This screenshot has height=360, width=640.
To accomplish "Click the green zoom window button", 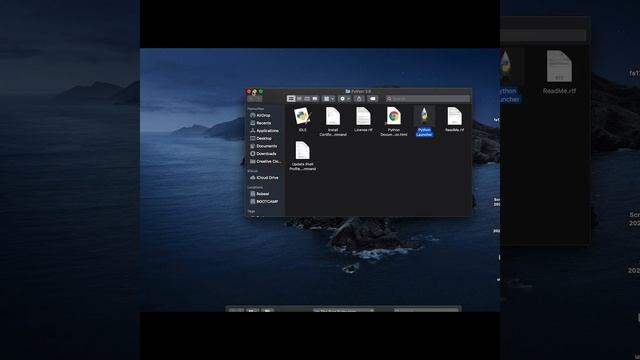I will click(x=261, y=91).
